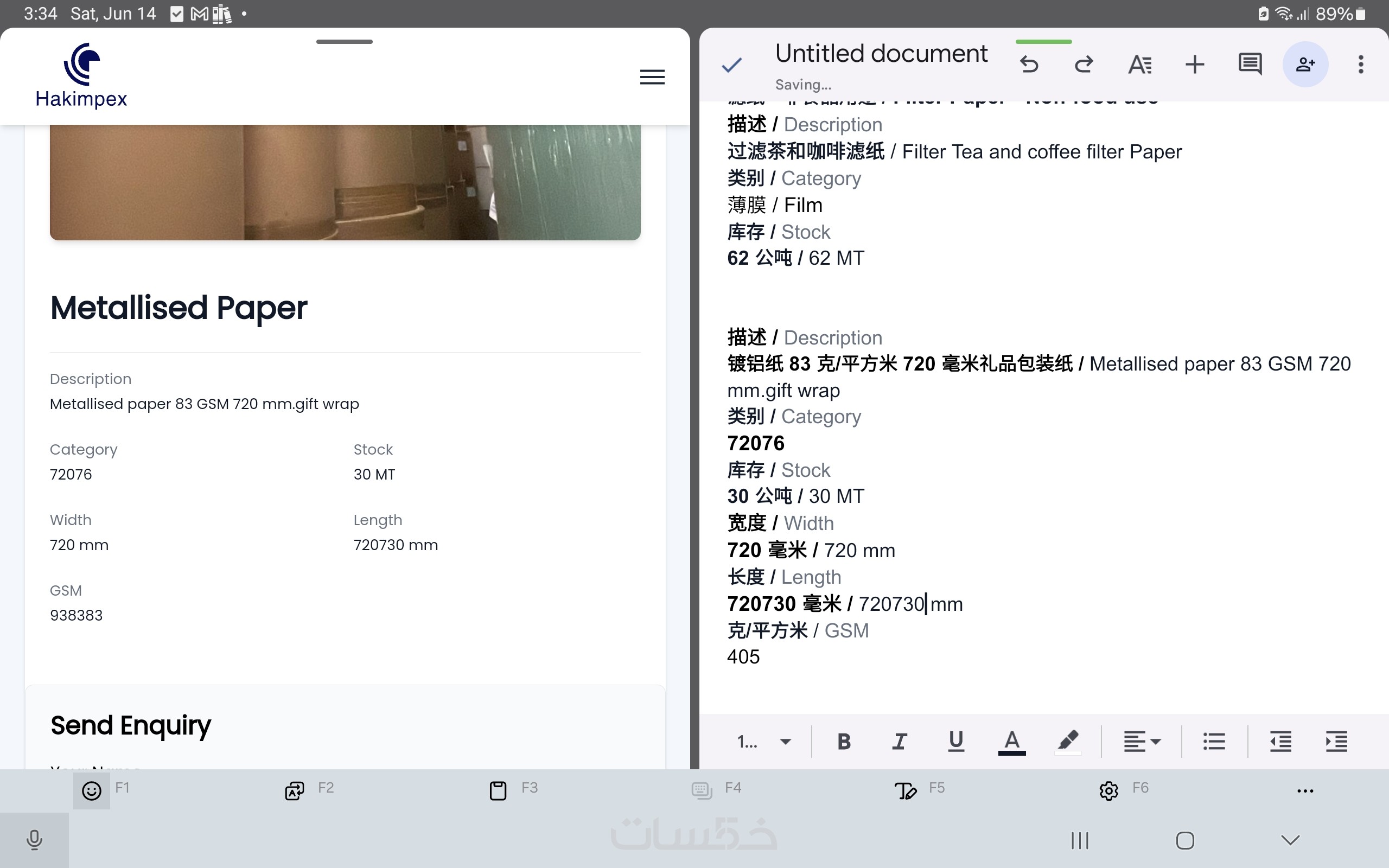This screenshot has height=868, width=1389.
Task: Pick the highlight color tool
Action: tap(1068, 742)
